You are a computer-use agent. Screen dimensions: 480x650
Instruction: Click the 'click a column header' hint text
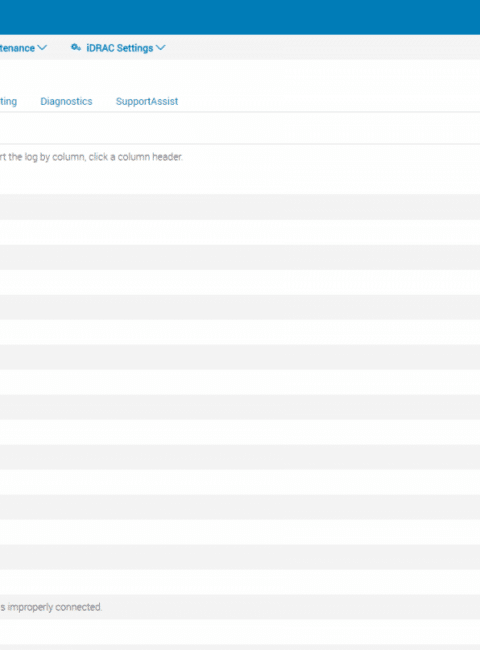(x=135, y=157)
